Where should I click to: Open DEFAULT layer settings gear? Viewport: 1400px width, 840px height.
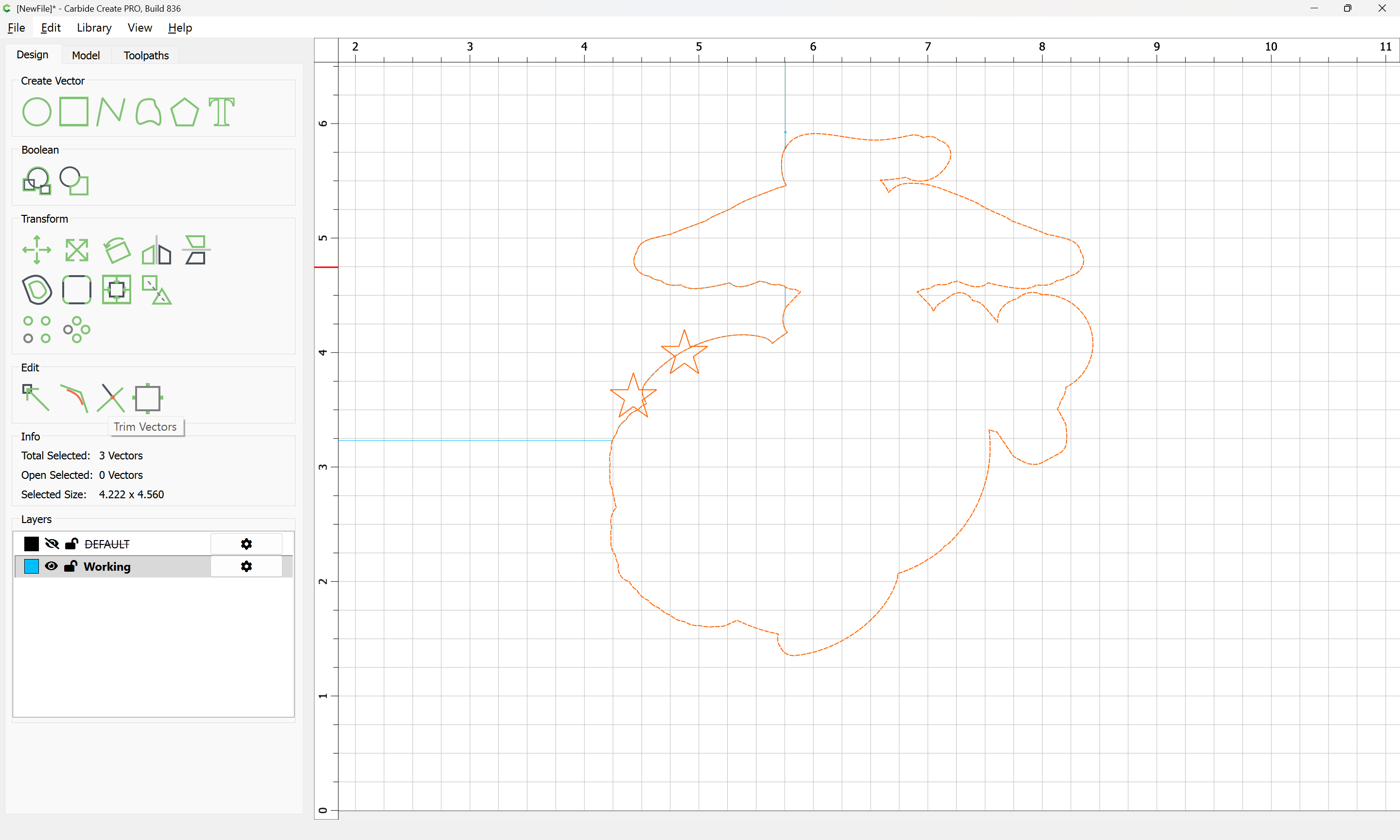click(246, 544)
